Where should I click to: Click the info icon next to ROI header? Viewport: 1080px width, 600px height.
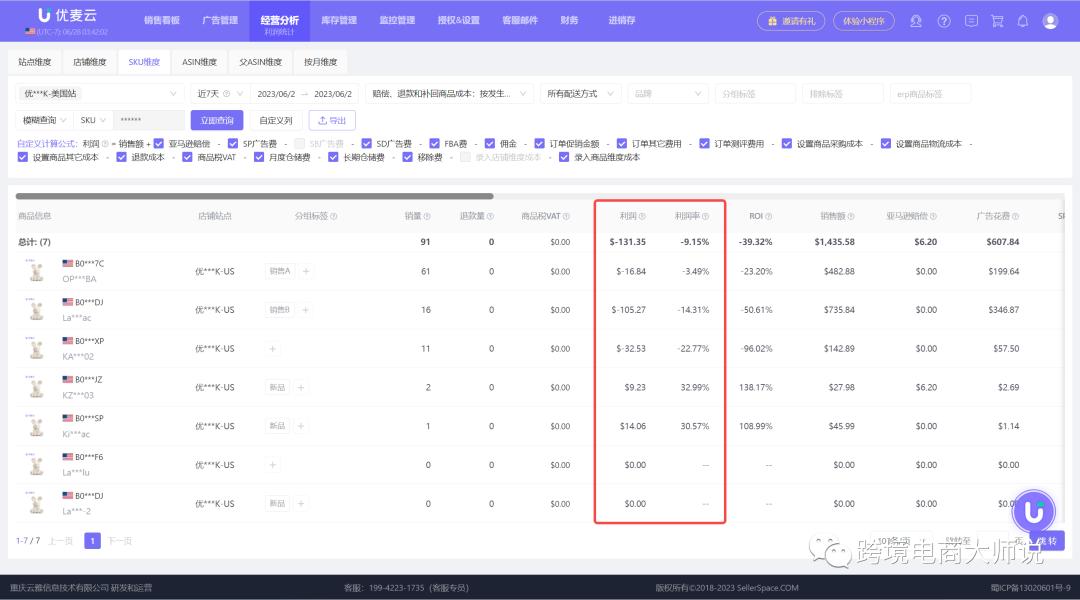[769, 216]
